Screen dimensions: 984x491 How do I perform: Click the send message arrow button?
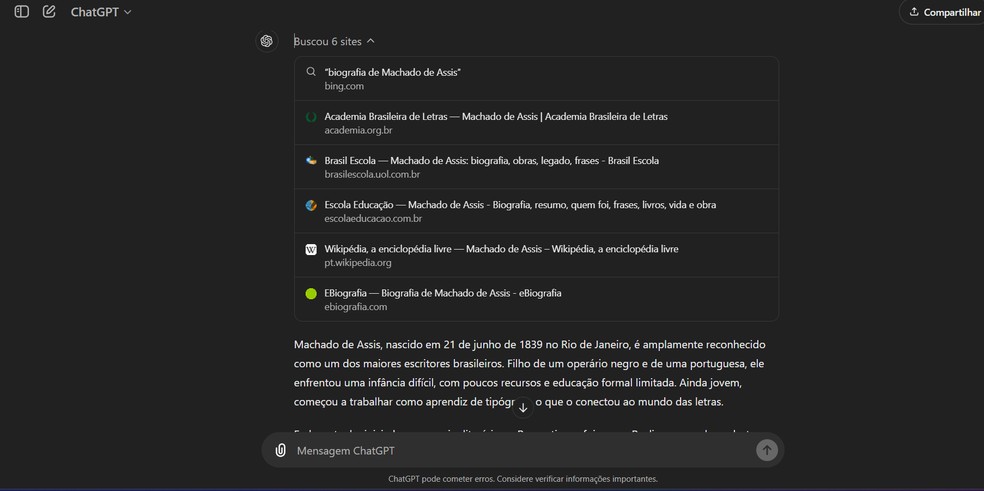[x=767, y=450]
